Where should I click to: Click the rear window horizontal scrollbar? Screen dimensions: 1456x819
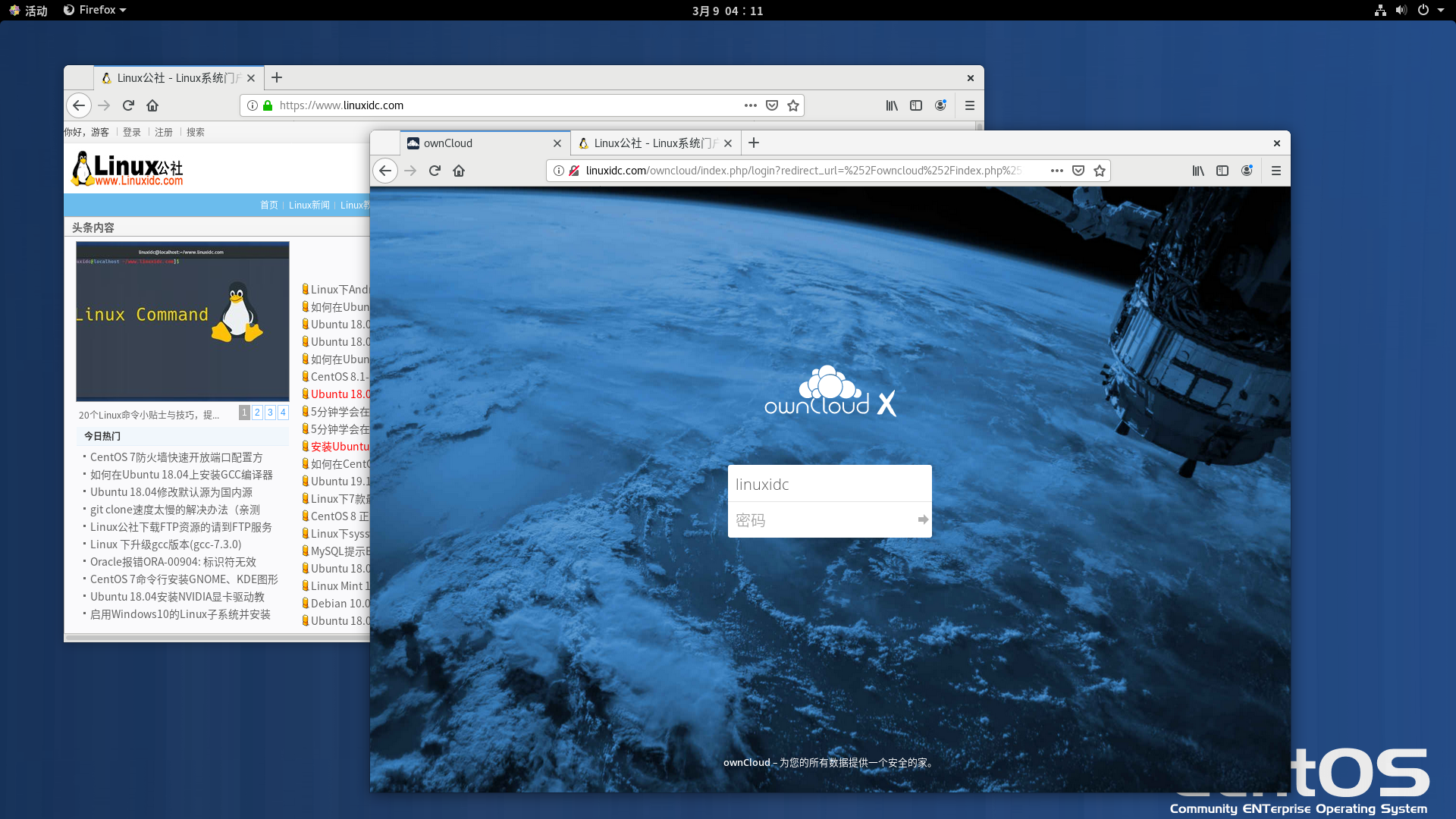[218, 638]
